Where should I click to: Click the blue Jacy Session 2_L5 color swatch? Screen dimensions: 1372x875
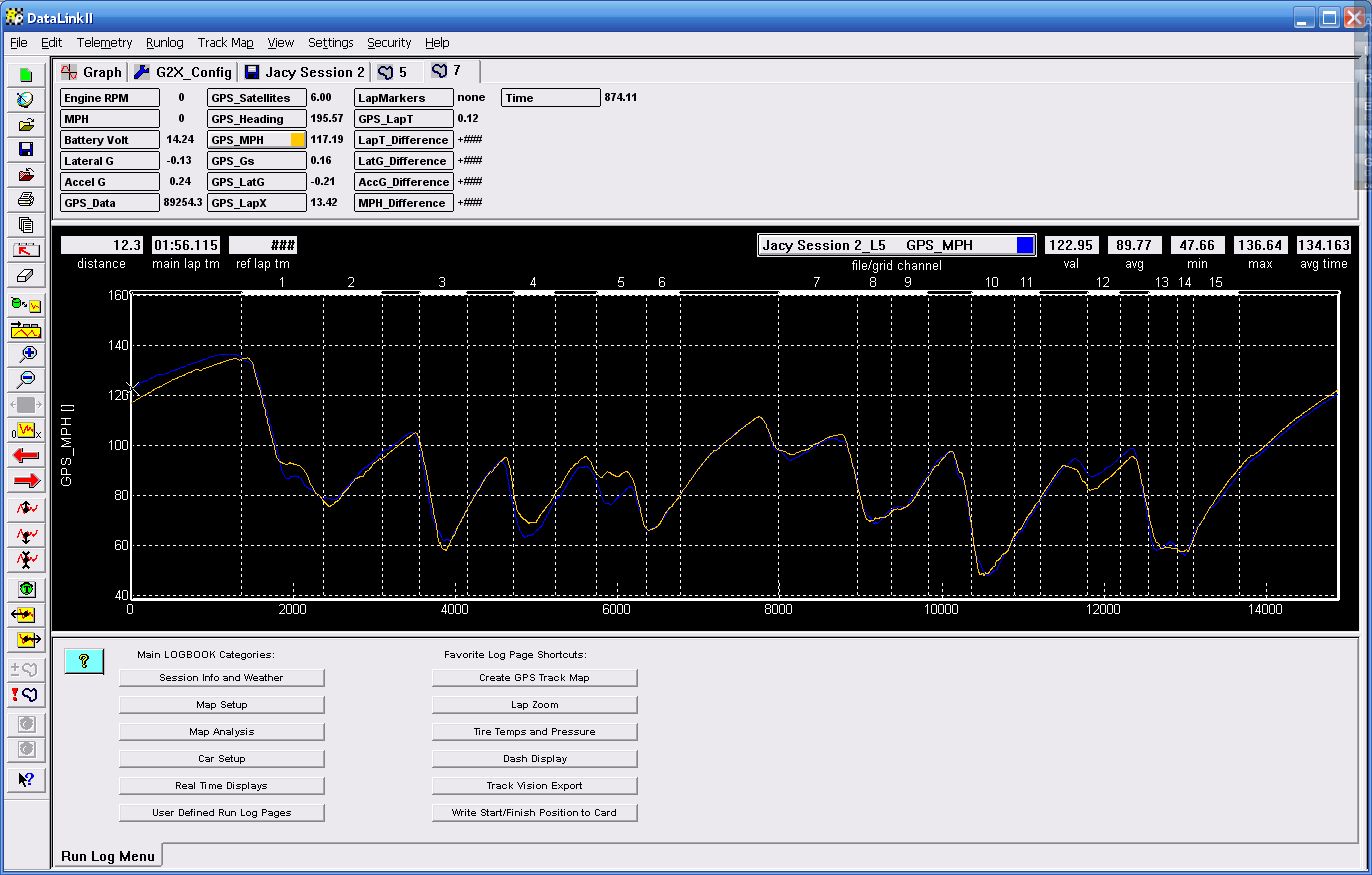tap(1024, 245)
